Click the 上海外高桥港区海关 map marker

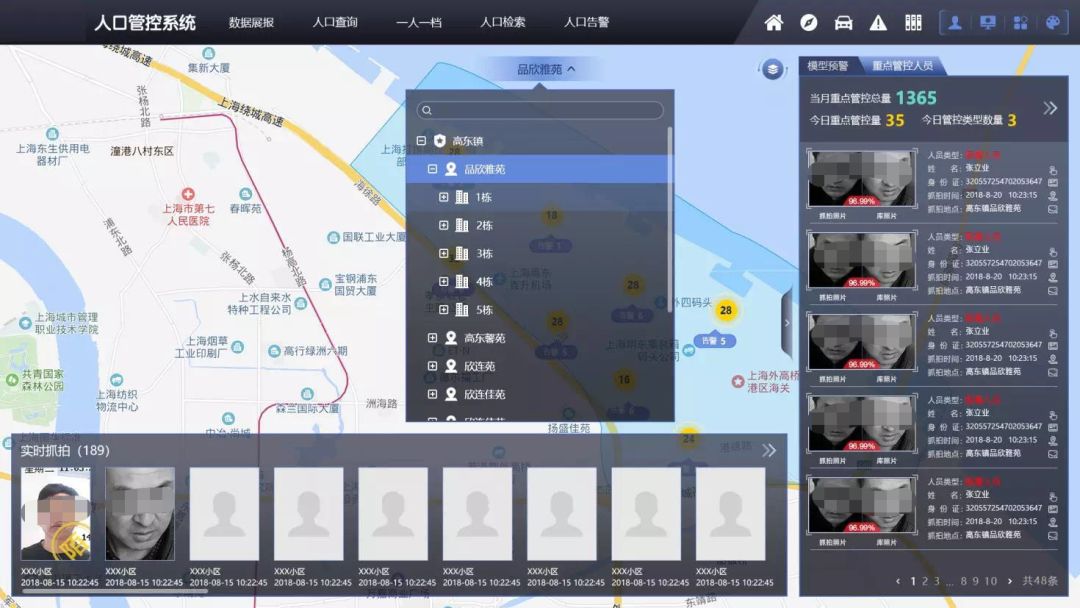pos(738,381)
